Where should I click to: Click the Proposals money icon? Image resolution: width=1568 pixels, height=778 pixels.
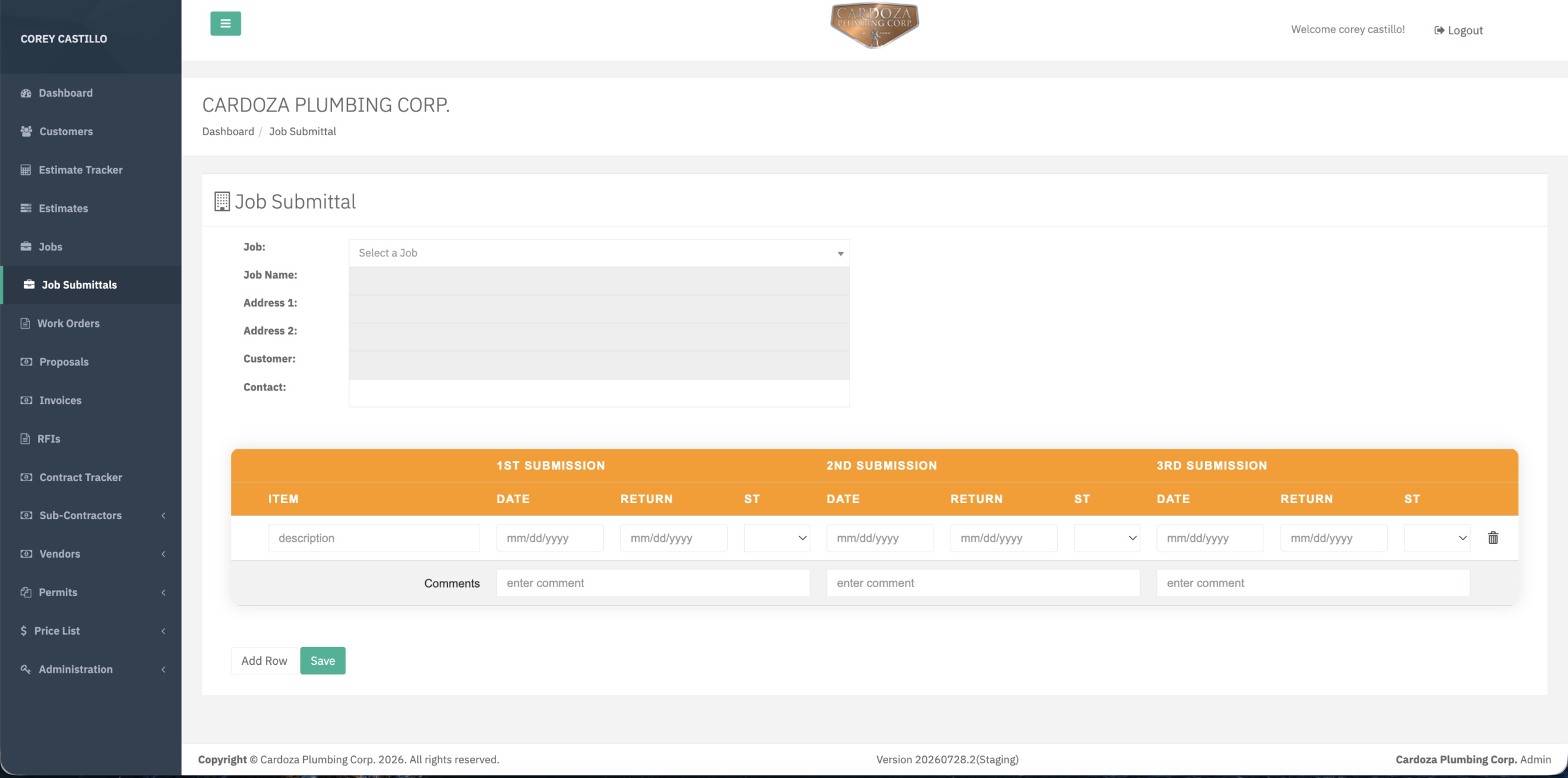pyautogui.click(x=26, y=362)
